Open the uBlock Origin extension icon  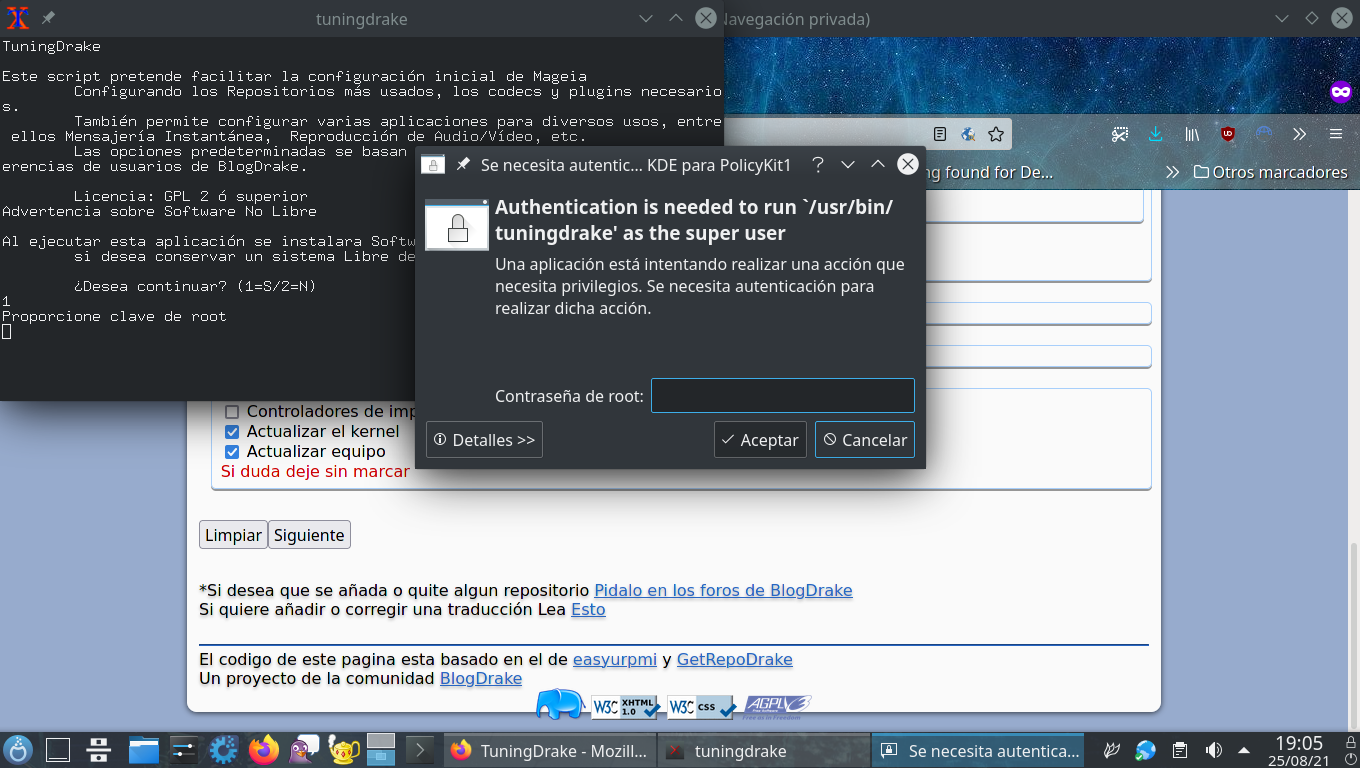[x=1228, y=134]
